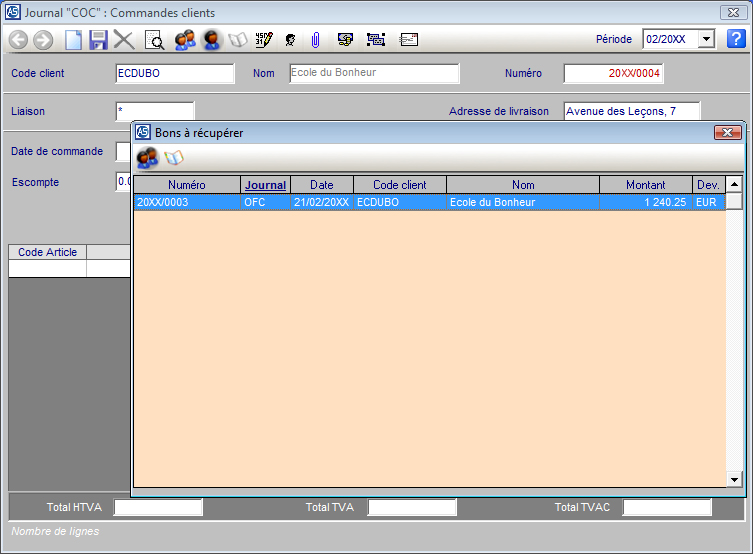Click the new document icon

pyautogui.click(x=73, y=40)
